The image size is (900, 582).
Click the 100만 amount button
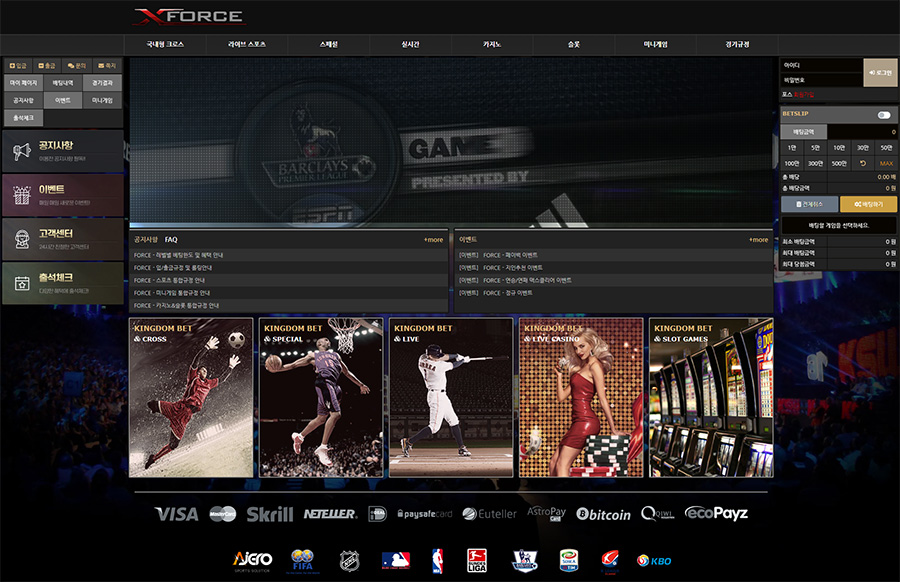[792, 164]
